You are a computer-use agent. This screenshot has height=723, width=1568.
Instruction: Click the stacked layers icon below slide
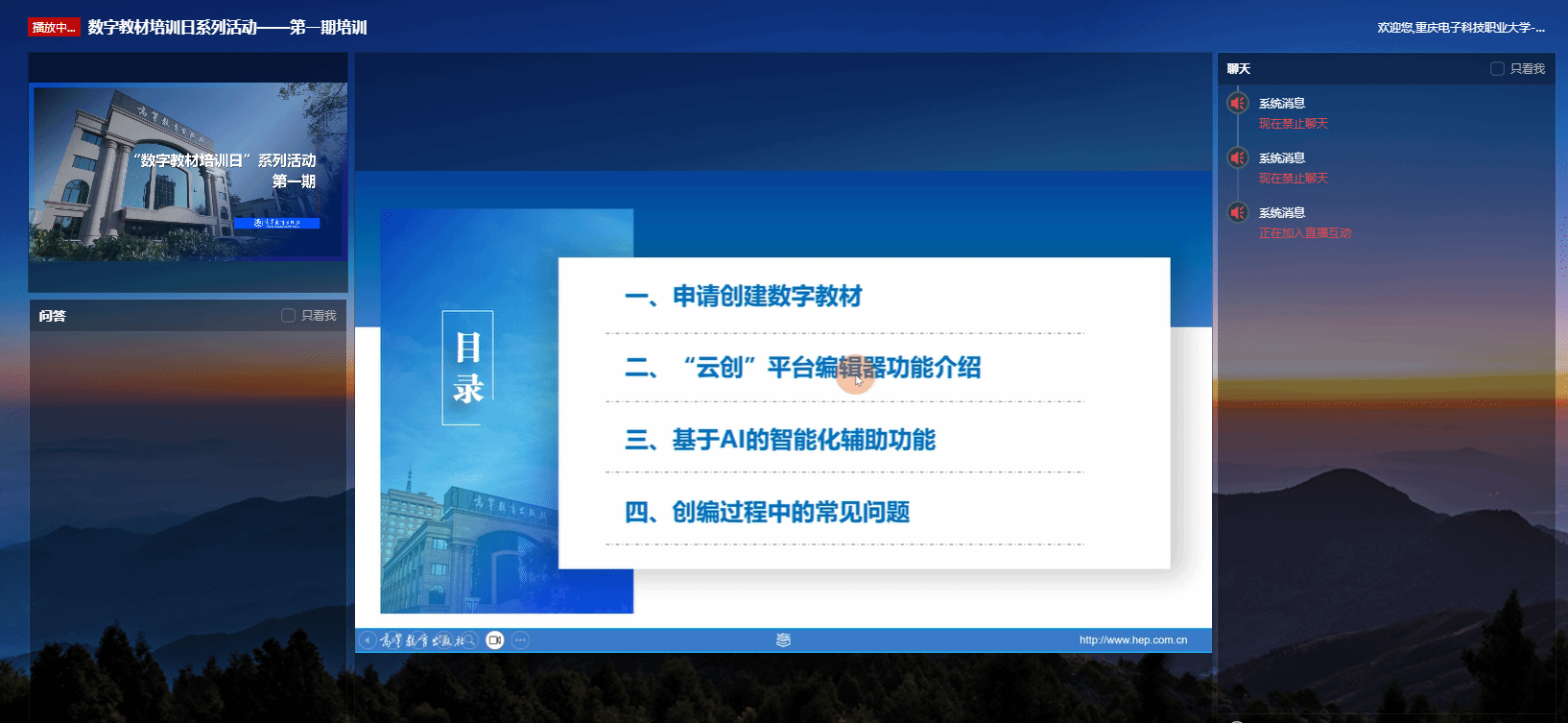click(x=783, y=640)
